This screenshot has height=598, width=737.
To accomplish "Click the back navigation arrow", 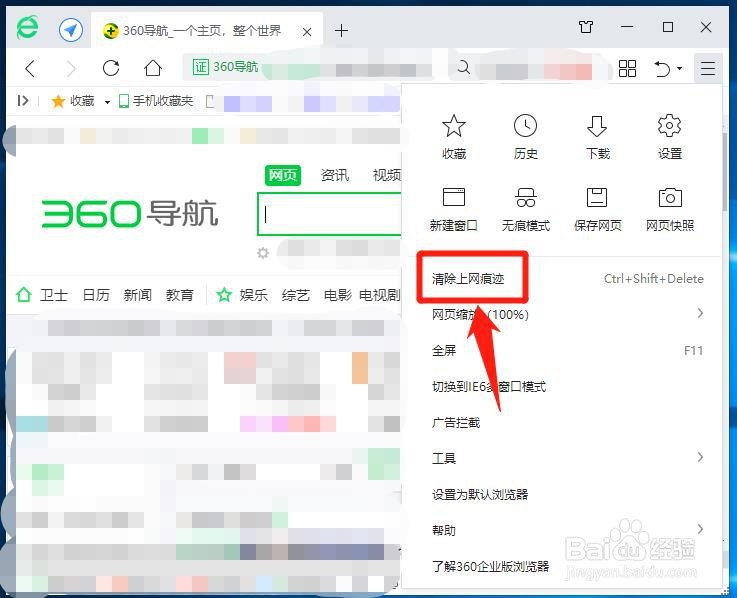I will click(x=30, y=69).
